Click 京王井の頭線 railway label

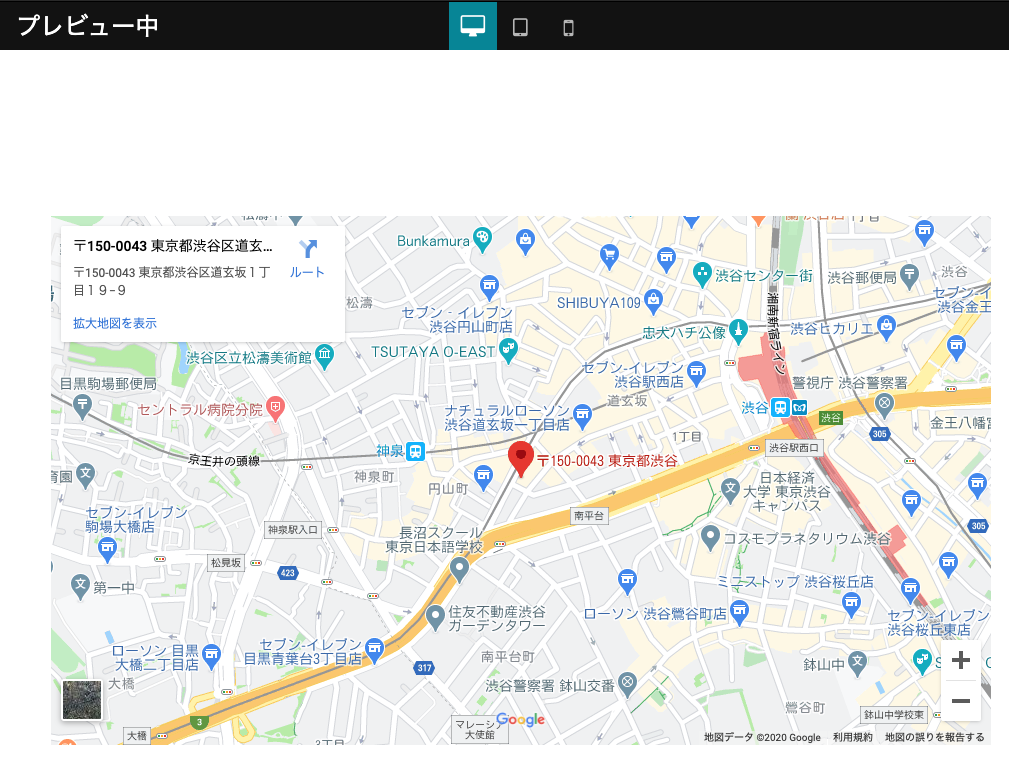[x=224, y=460]
